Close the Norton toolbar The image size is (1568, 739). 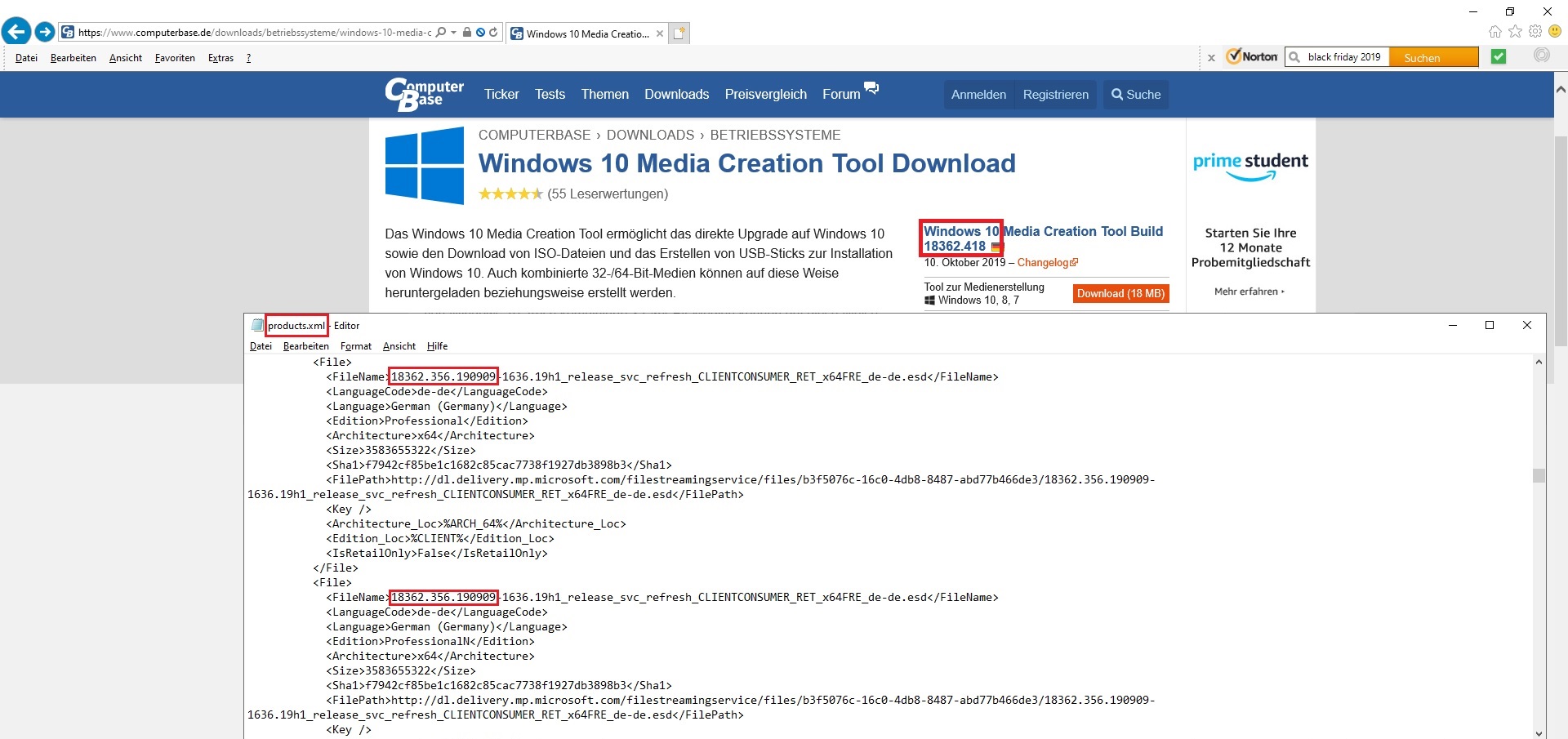1211,57
